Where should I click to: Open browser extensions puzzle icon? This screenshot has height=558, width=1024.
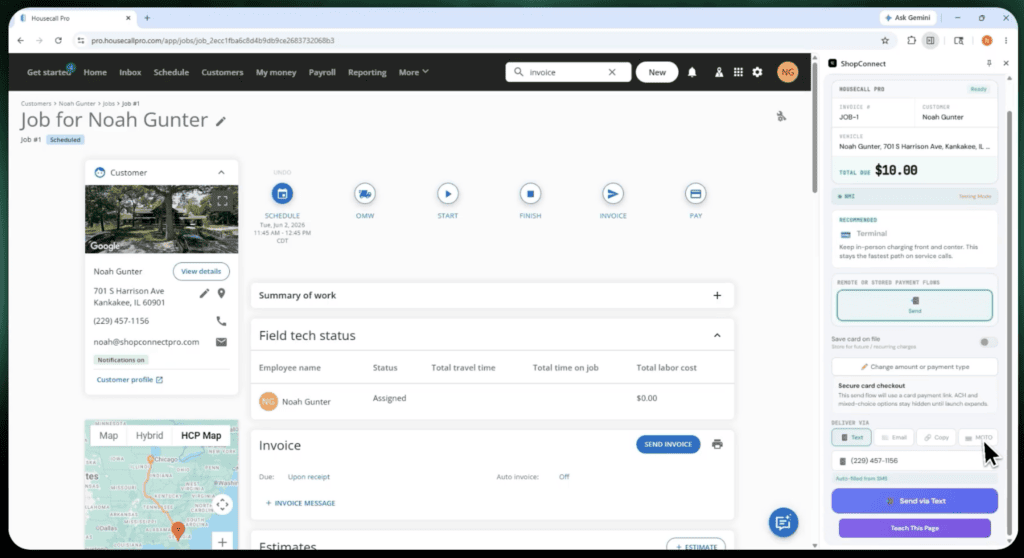[x=911, y=41]
